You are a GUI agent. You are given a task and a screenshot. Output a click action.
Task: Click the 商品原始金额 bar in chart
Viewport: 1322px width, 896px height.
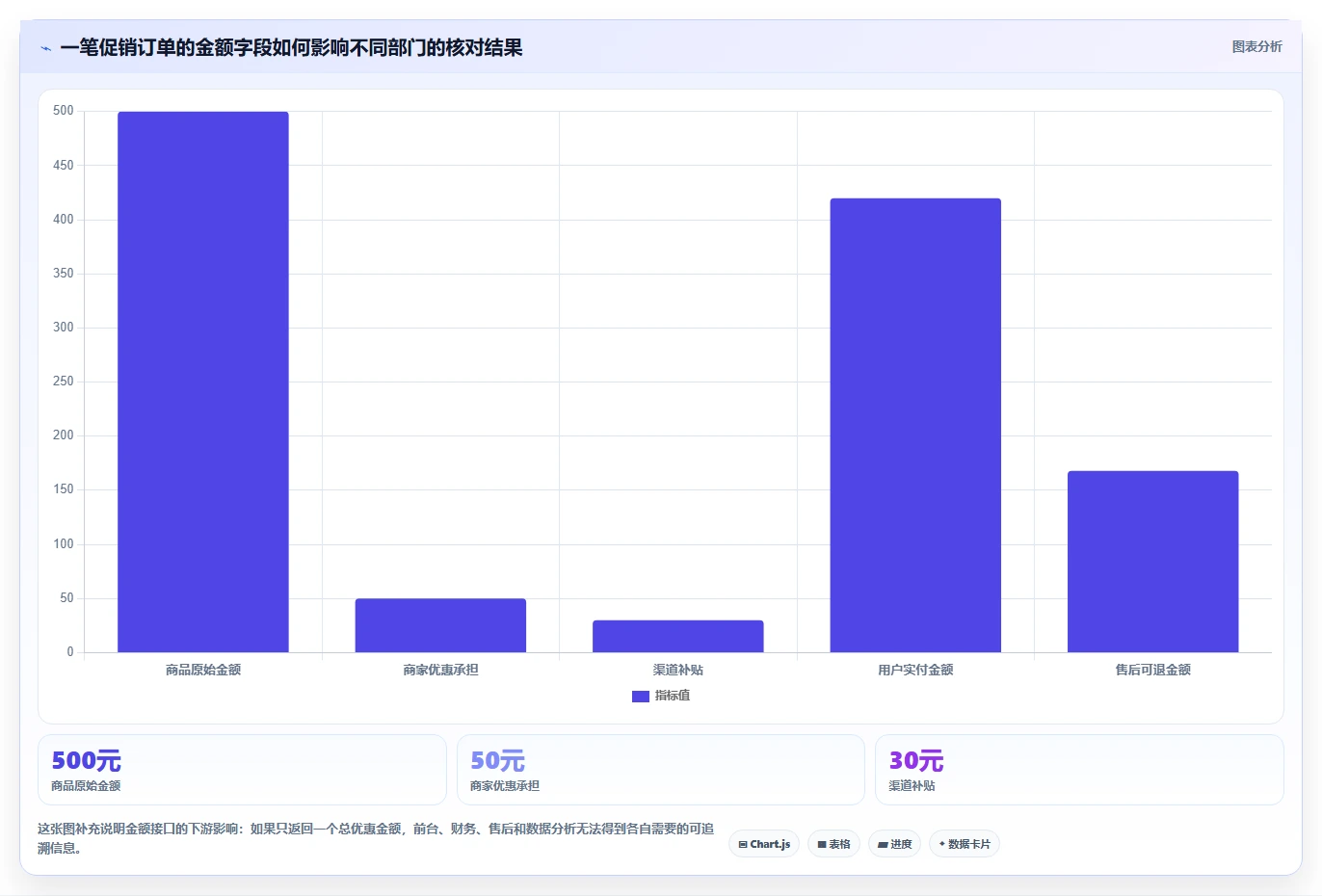pos(203,382)
